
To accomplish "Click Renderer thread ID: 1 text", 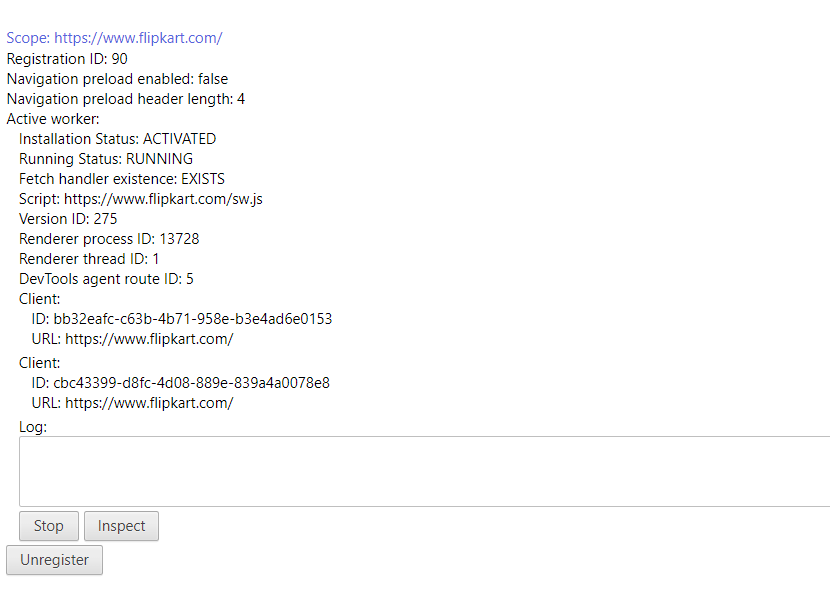I will point(89,259).
